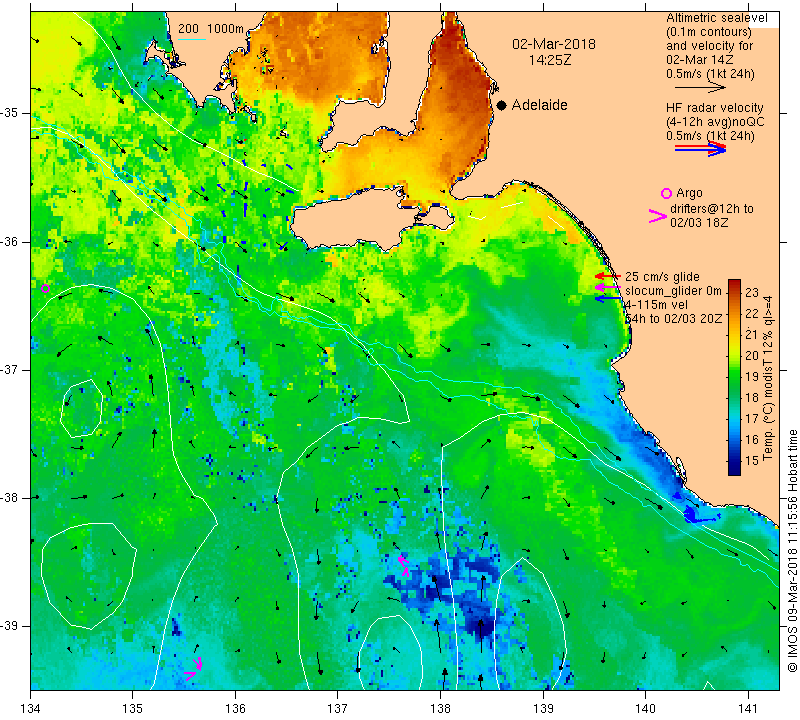Click colorbar tick label '23'
The height and width of the screenshot is (720, 800).
point(752,292)
